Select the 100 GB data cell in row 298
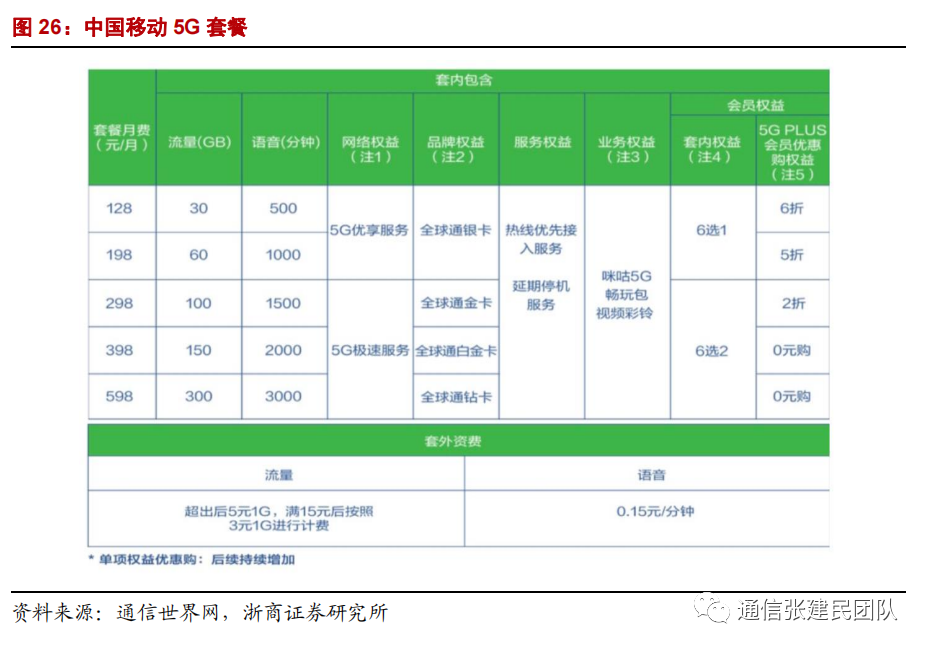This screenshot has height=650, width=927. coord(199,303)
